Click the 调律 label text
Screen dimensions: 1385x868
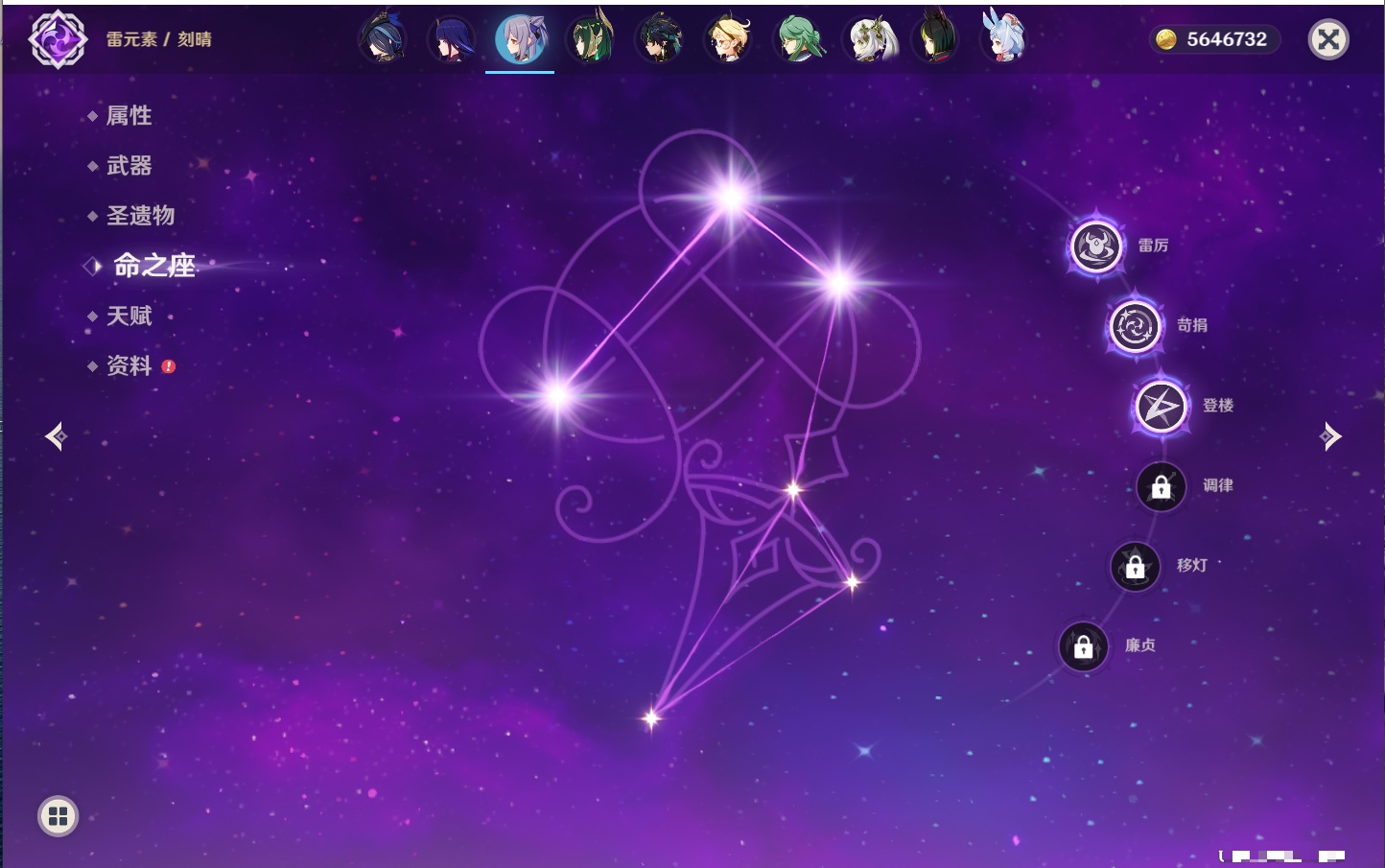pos(1218,485)
